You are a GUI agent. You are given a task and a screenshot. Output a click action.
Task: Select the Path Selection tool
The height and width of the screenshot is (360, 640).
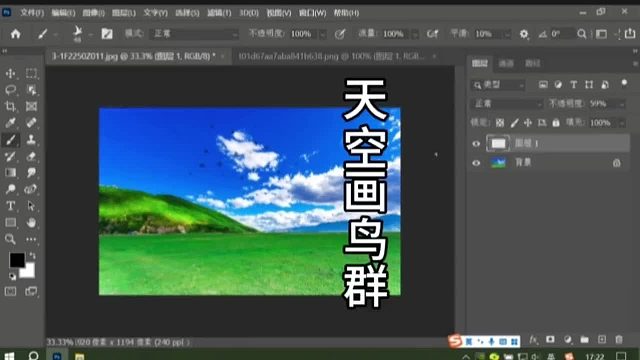(x=31, y=206)
